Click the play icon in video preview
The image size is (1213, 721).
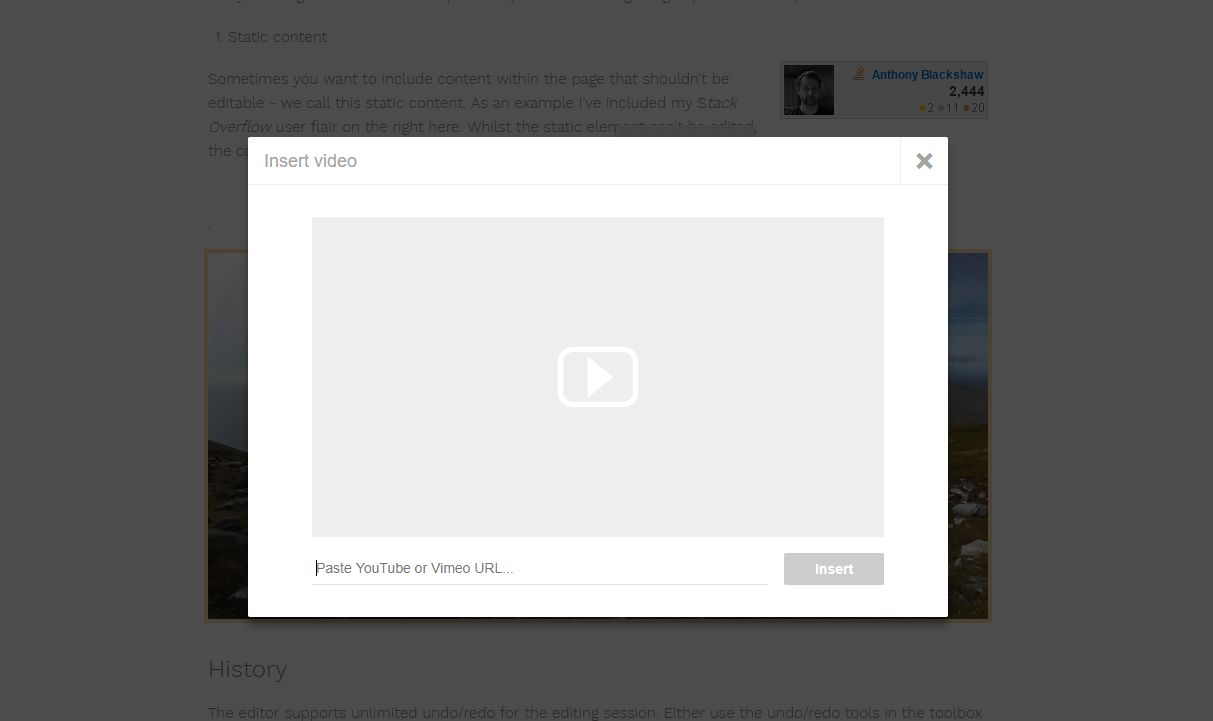coord(598,377)
